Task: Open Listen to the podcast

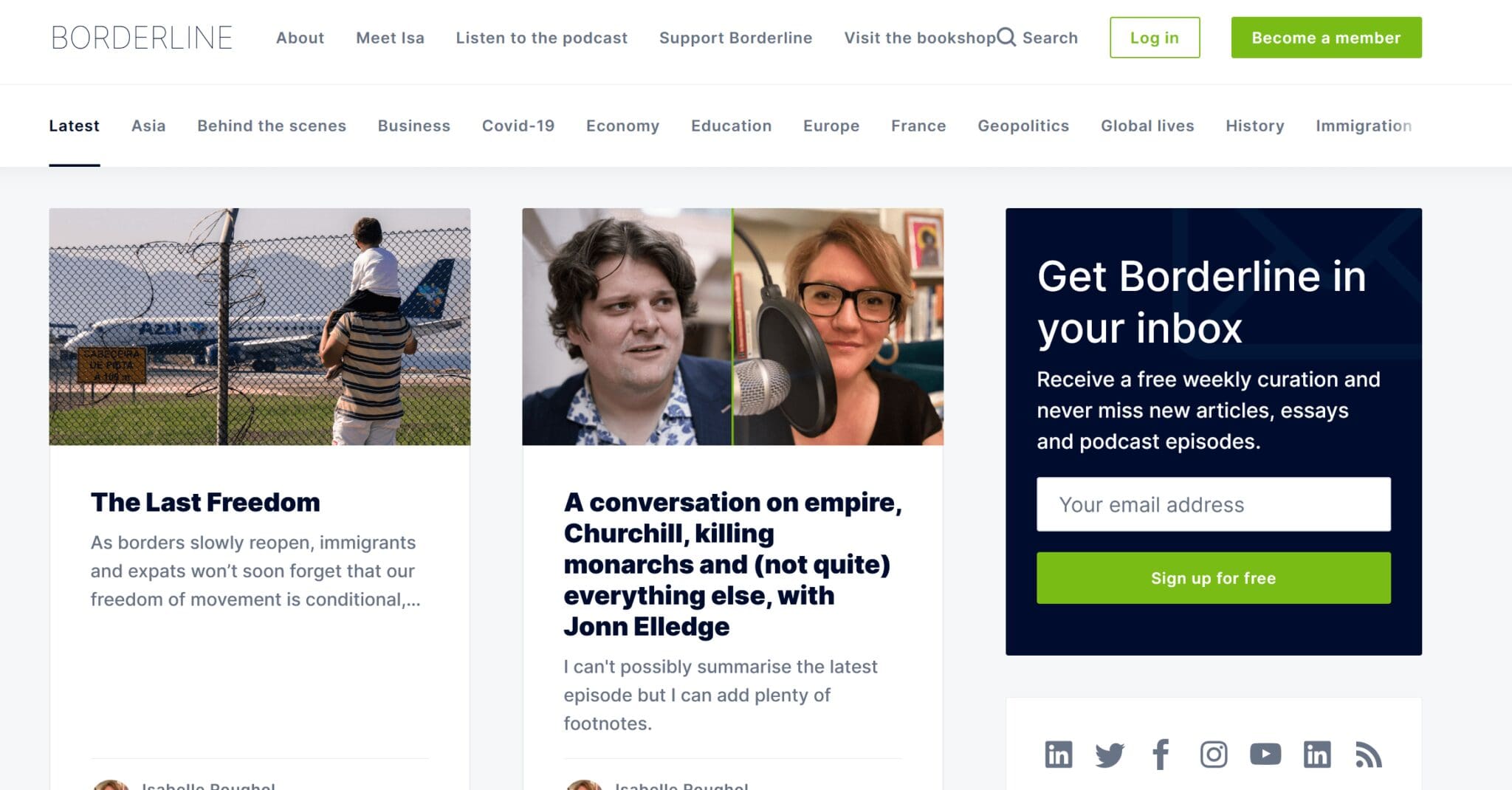Action: (x=542, y=38)
